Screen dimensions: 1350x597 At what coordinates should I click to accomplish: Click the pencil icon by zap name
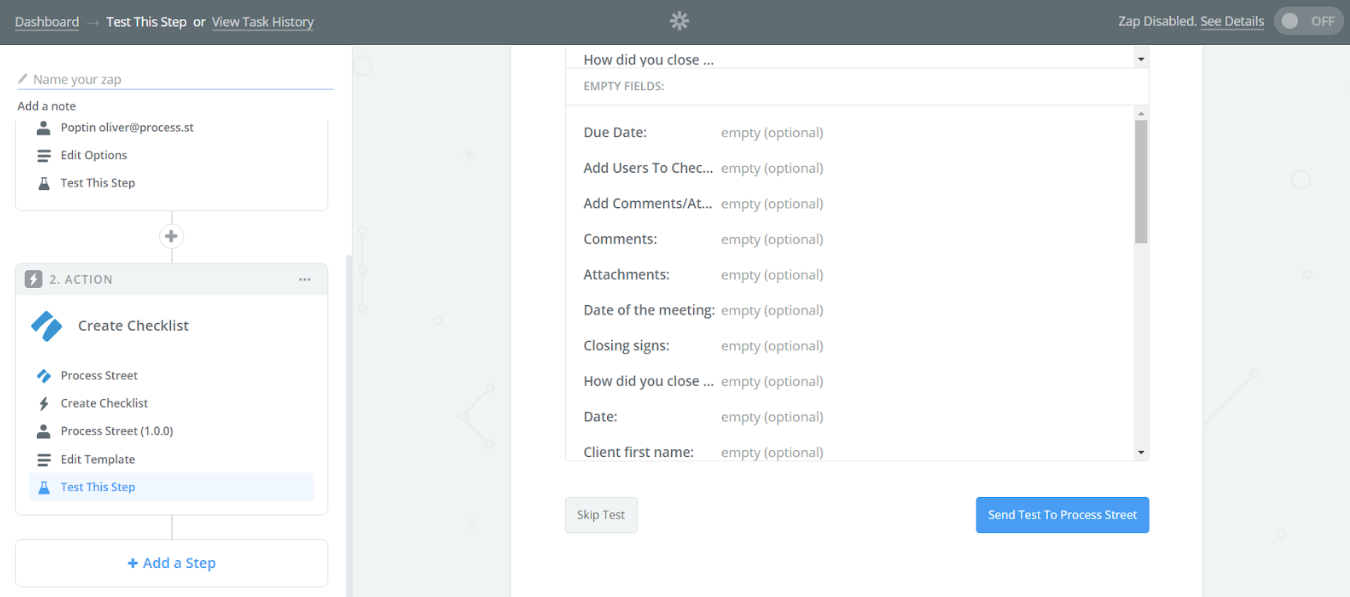point(23,79)
